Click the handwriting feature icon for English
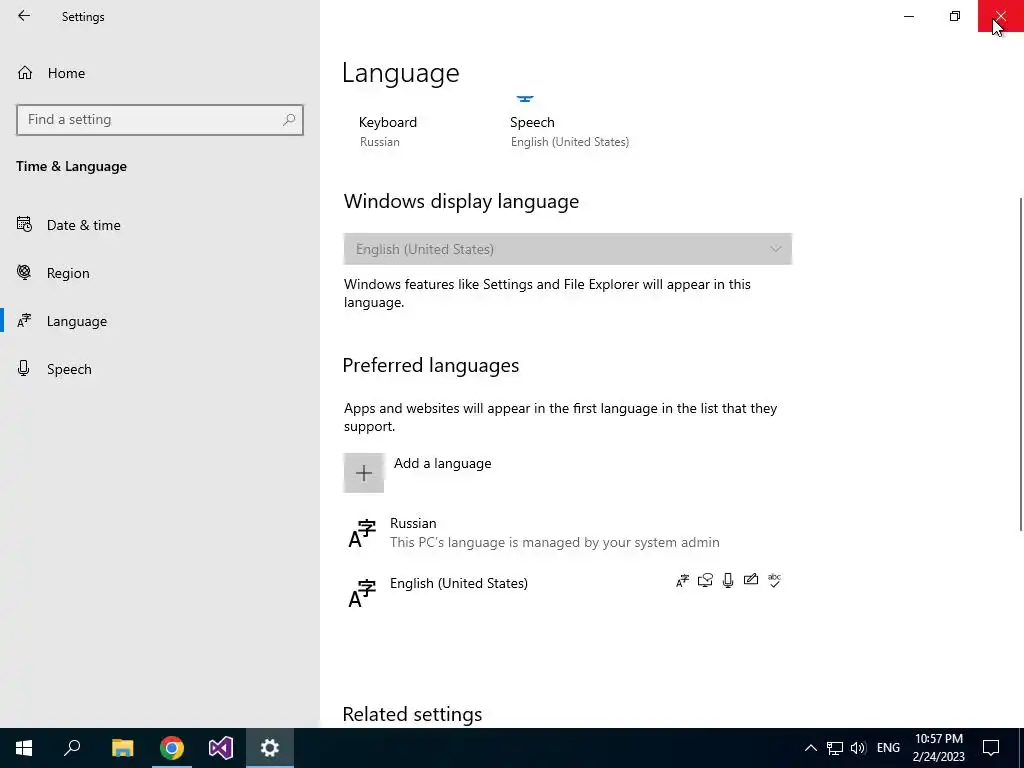The image size is (1024, 768). point(751,580)
